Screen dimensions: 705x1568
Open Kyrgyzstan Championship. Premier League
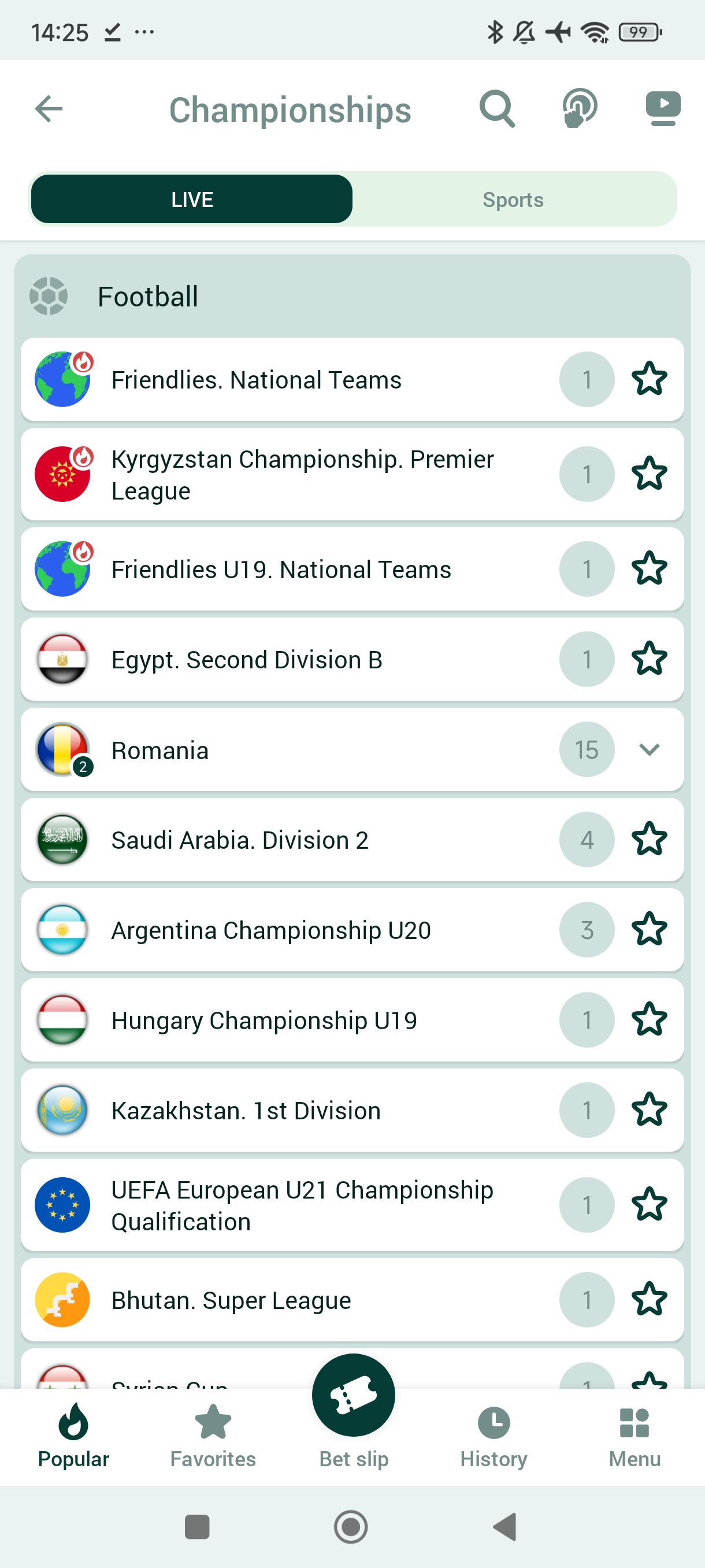coord(302,475)
